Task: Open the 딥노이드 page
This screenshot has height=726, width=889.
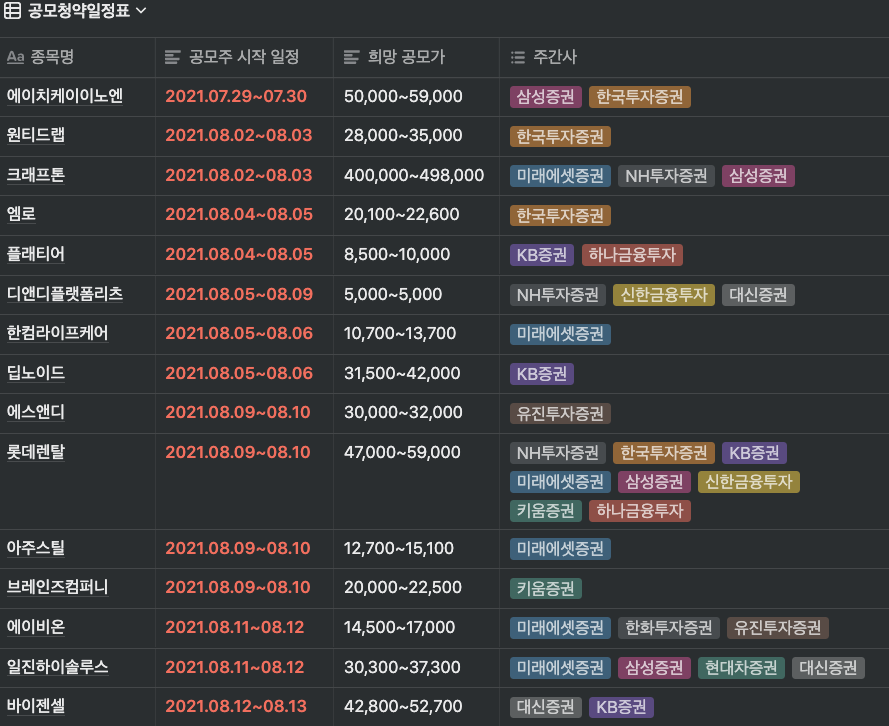Action: [36, 372]
